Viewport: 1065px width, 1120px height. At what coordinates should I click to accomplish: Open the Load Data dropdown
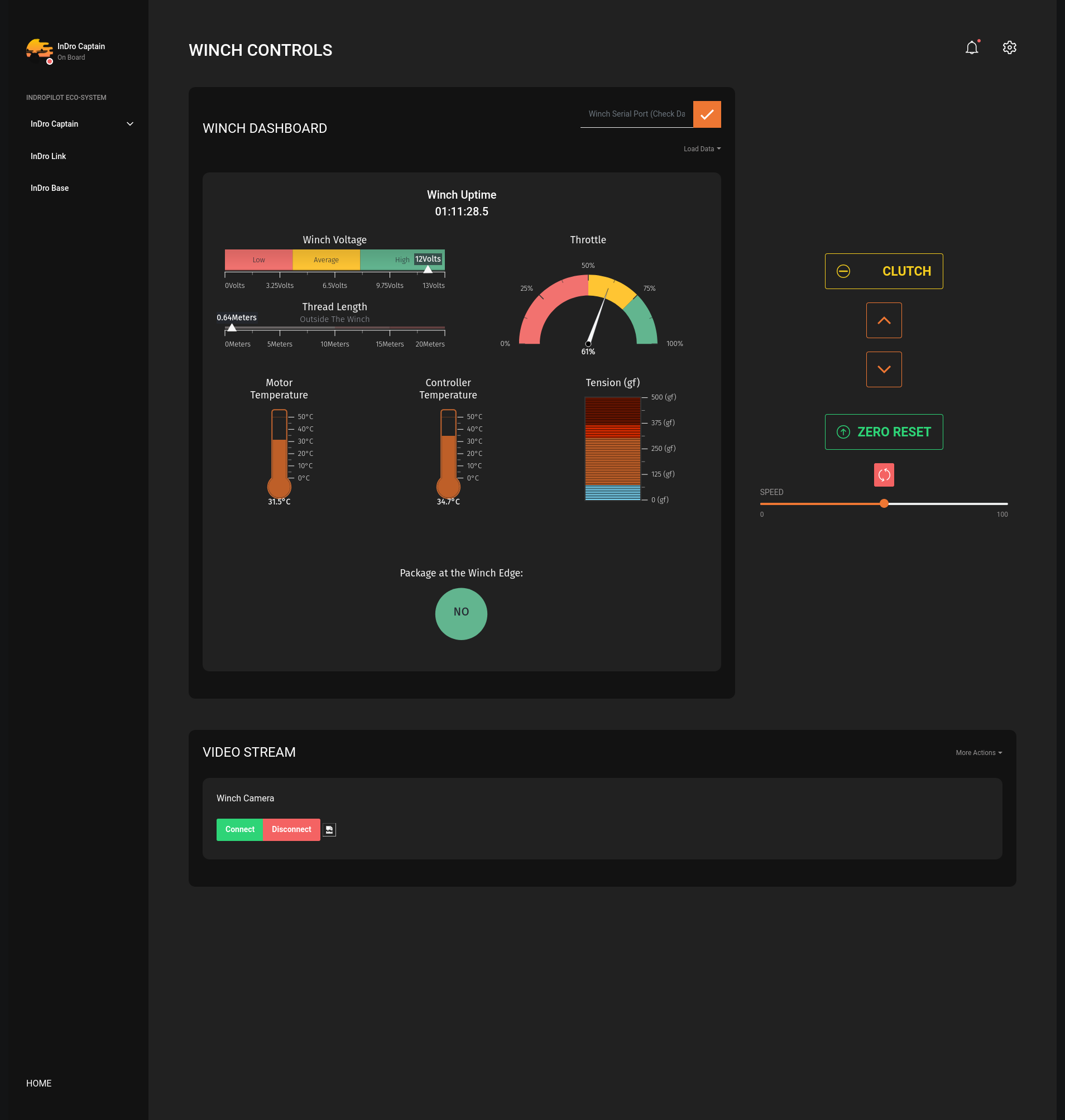(702, 149)
